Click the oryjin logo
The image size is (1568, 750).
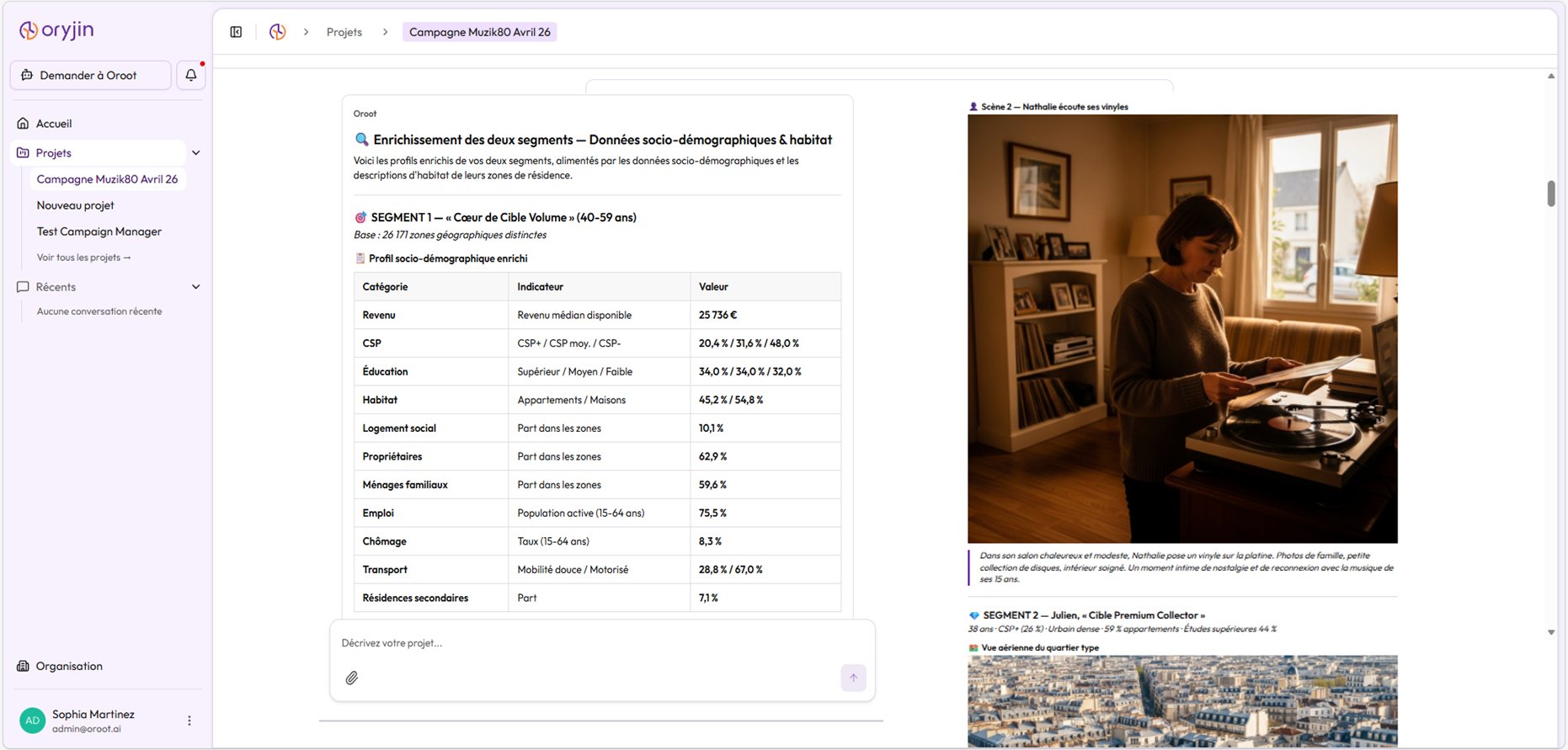click(56, 30)
